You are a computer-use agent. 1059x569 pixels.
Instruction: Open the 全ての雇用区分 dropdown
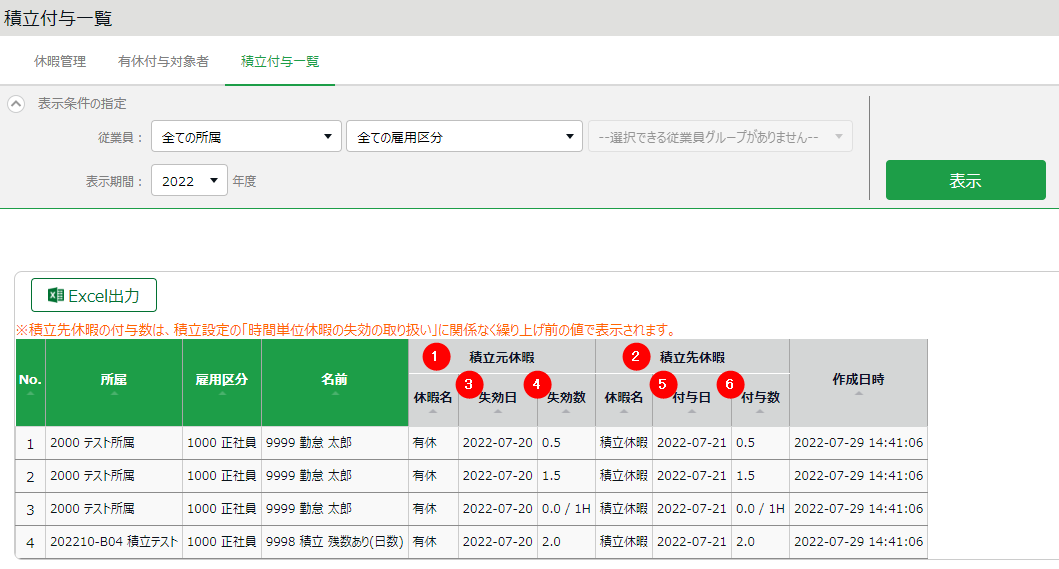pyautogui.click(x=464, y=137)
